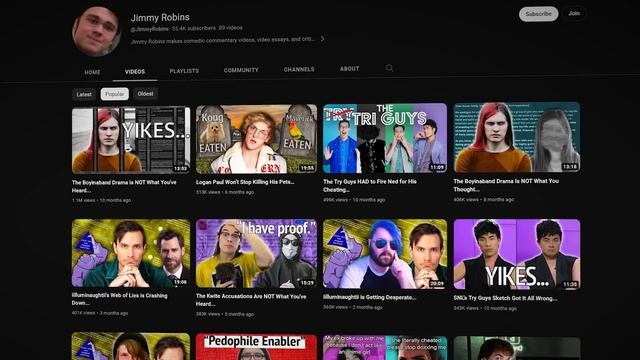Screen dimensions: 640x360
Task: Click the @JimmyRobins handle text
Action: [x=149, y=29]
